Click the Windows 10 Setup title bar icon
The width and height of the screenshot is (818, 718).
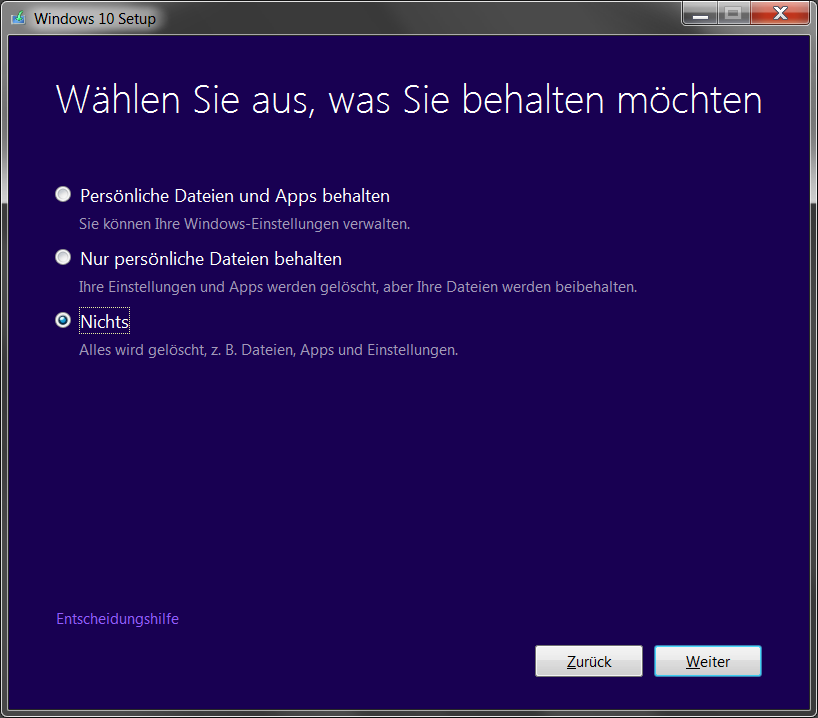tap(18, 18)
